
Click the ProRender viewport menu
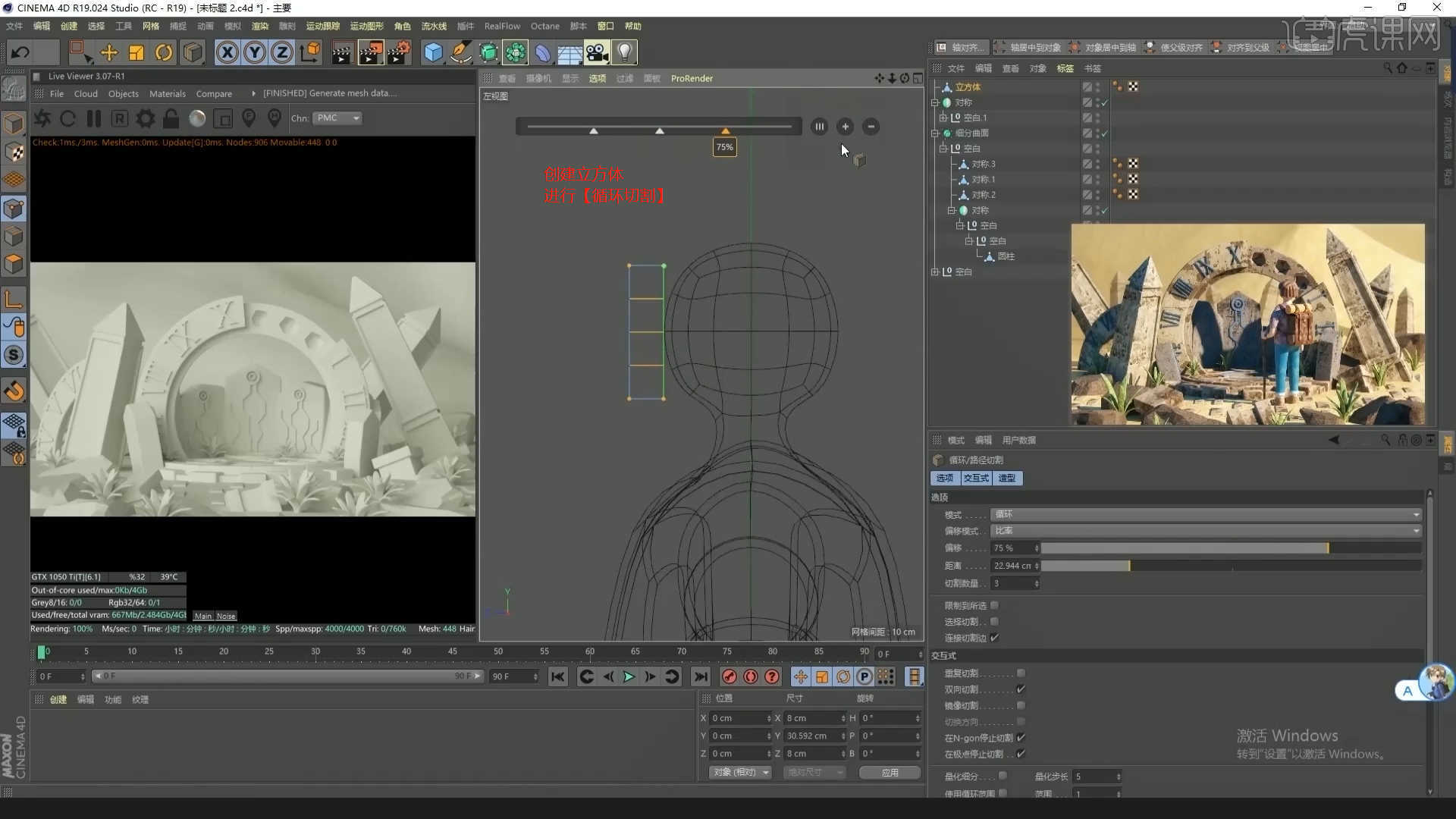[692, 78]
